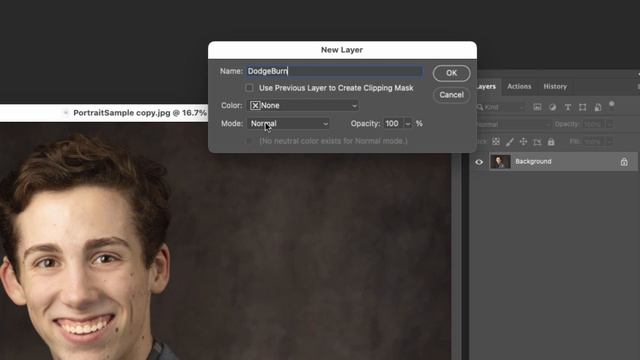This screenshot has height=360, width=640.
Task: Click the Layers panel Opacity field
Action: [593, 124]
